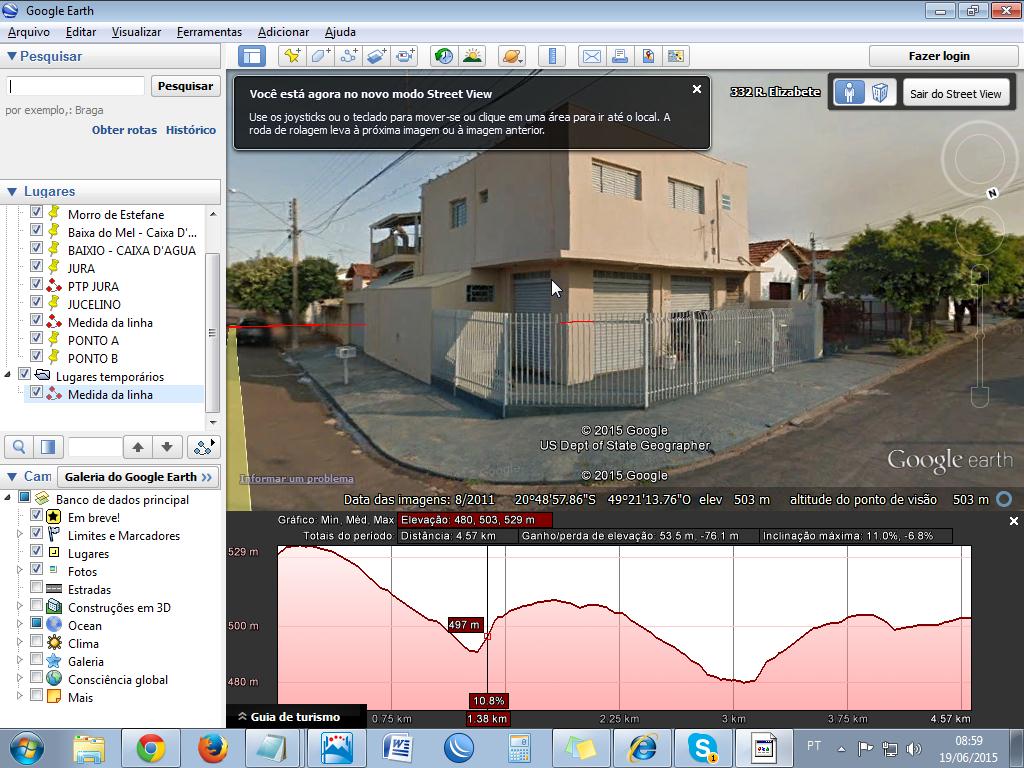The height and width of the screenshot is (768, 1024).
Task: Expand Consciência global layer
Action: click(x=20, y=679)
